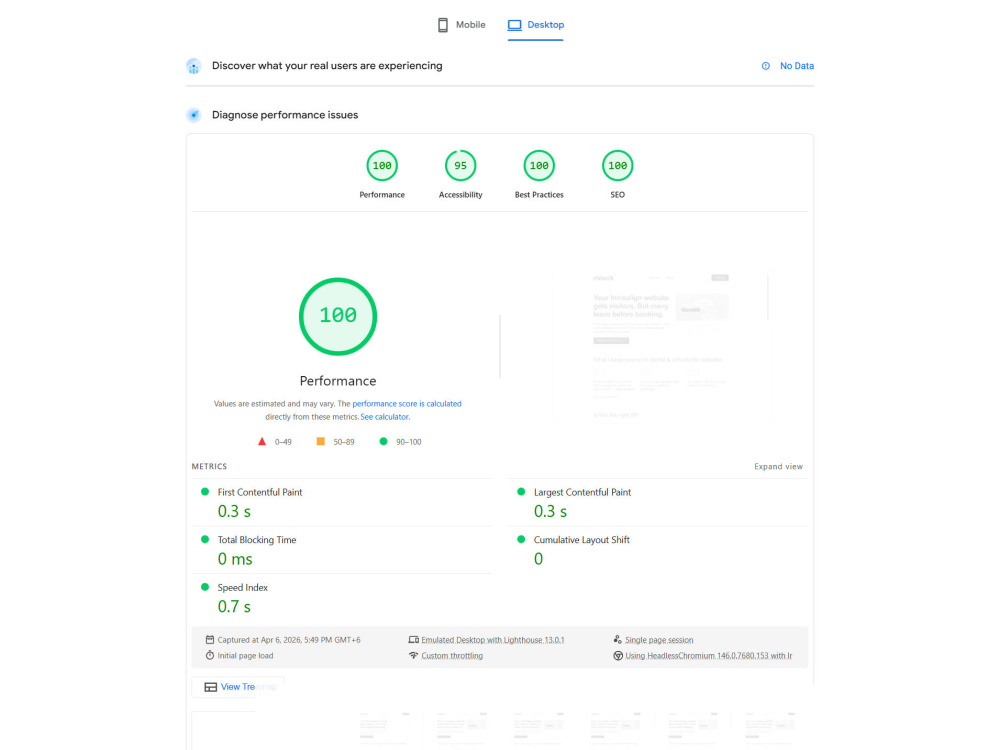
Task: Click the info icon beside No Data
Action: (x=765, y=66)
